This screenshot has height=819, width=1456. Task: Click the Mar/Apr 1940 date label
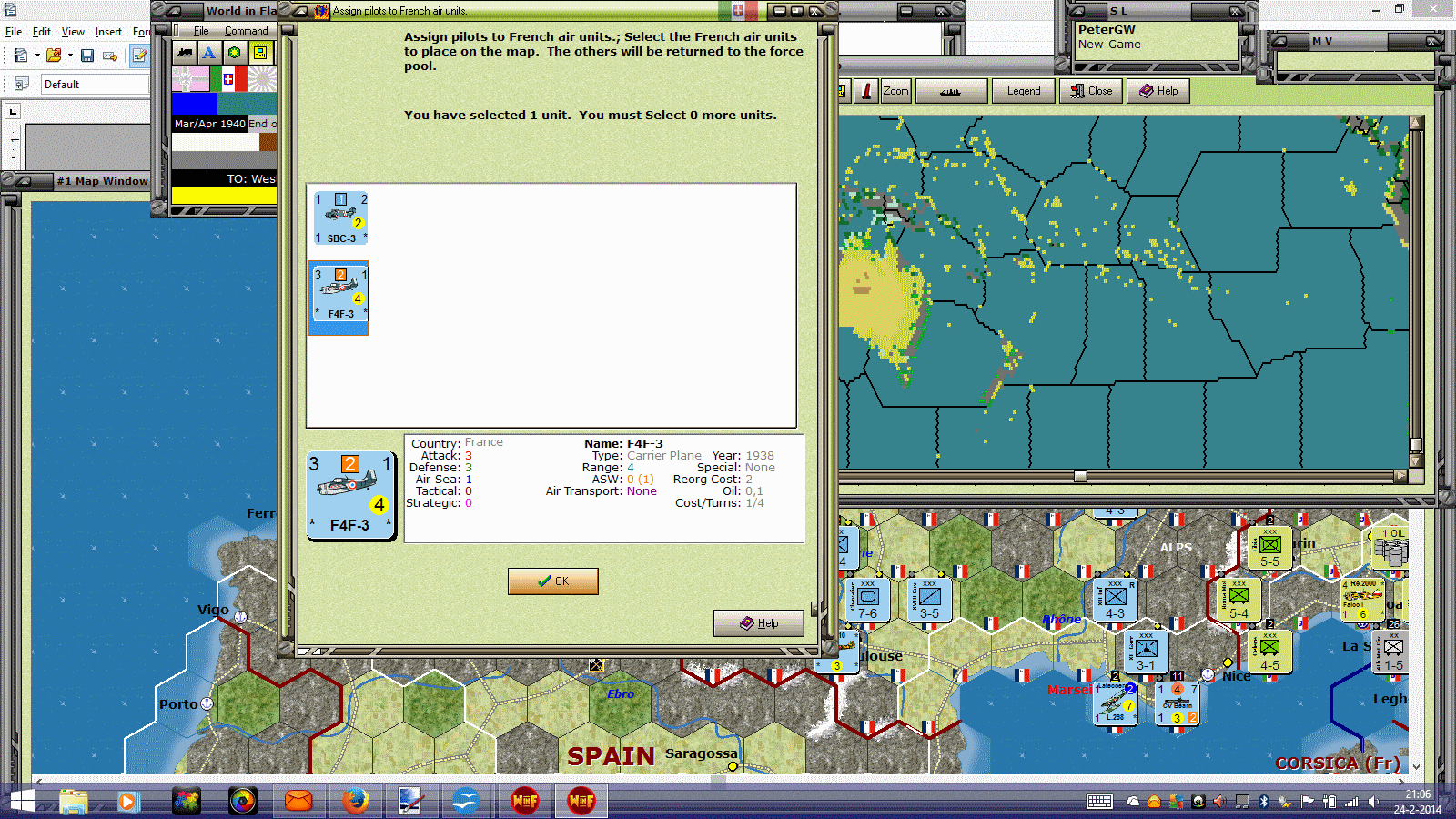pos(209,124)
